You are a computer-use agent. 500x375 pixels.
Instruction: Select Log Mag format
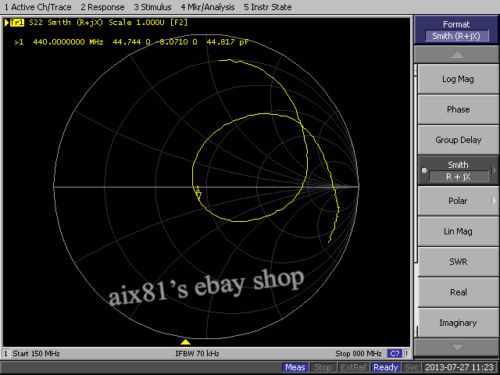pos(458,79)
